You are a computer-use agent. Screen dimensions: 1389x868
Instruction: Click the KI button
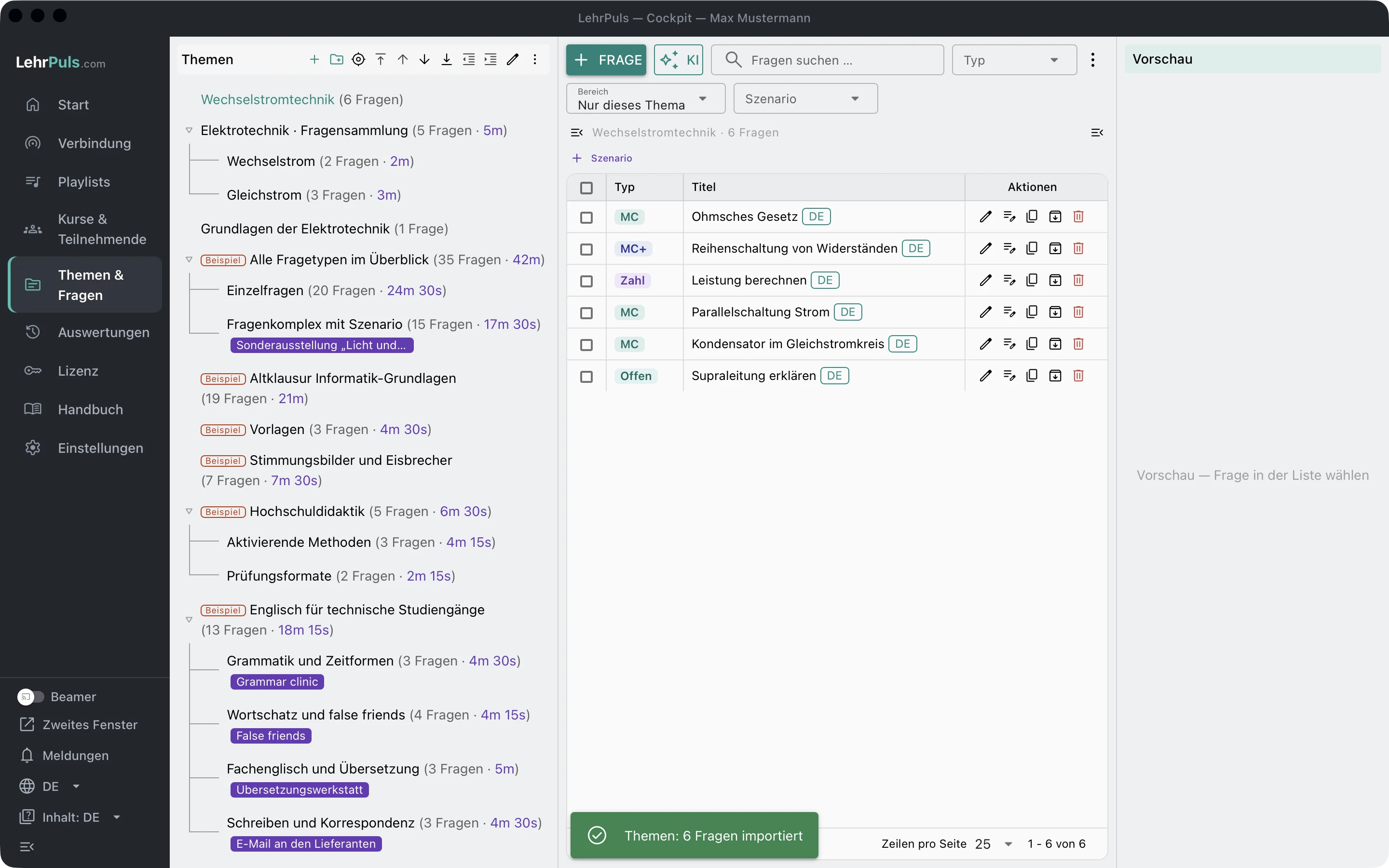[x=679, y=60]
